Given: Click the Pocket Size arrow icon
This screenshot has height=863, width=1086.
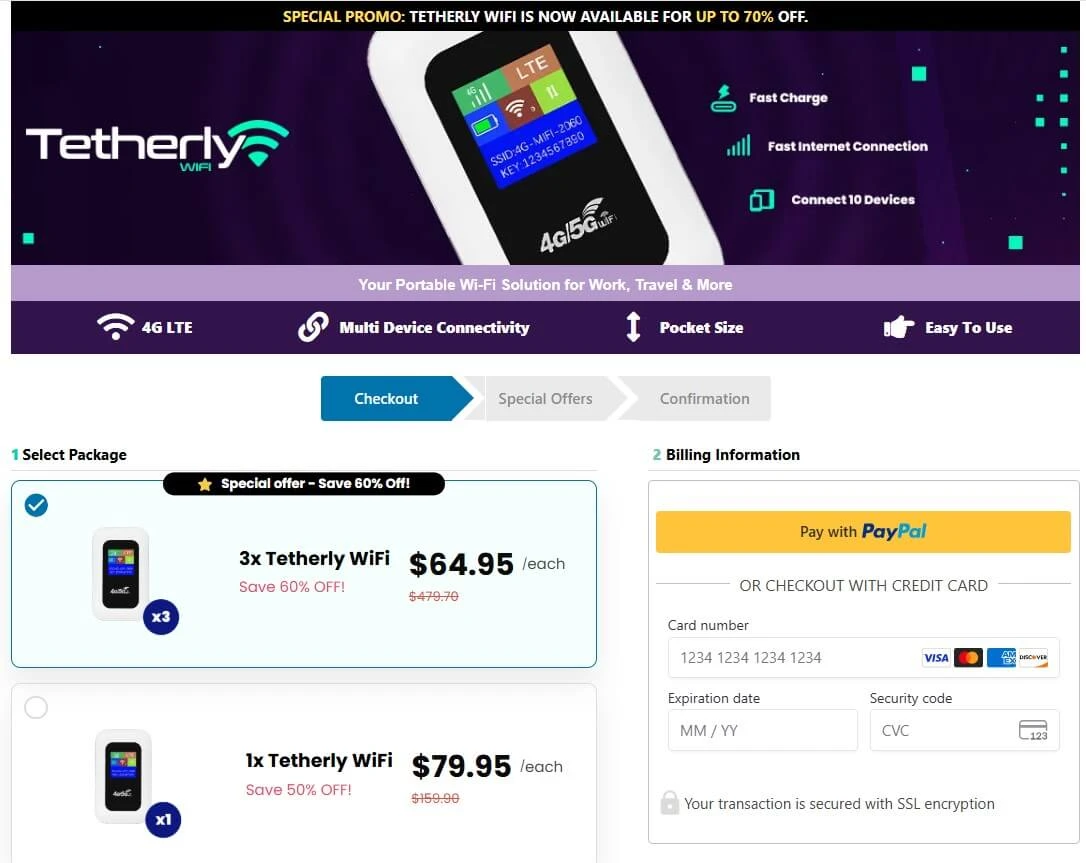Looking at the screenshot, I should click(x=633, y=327).
